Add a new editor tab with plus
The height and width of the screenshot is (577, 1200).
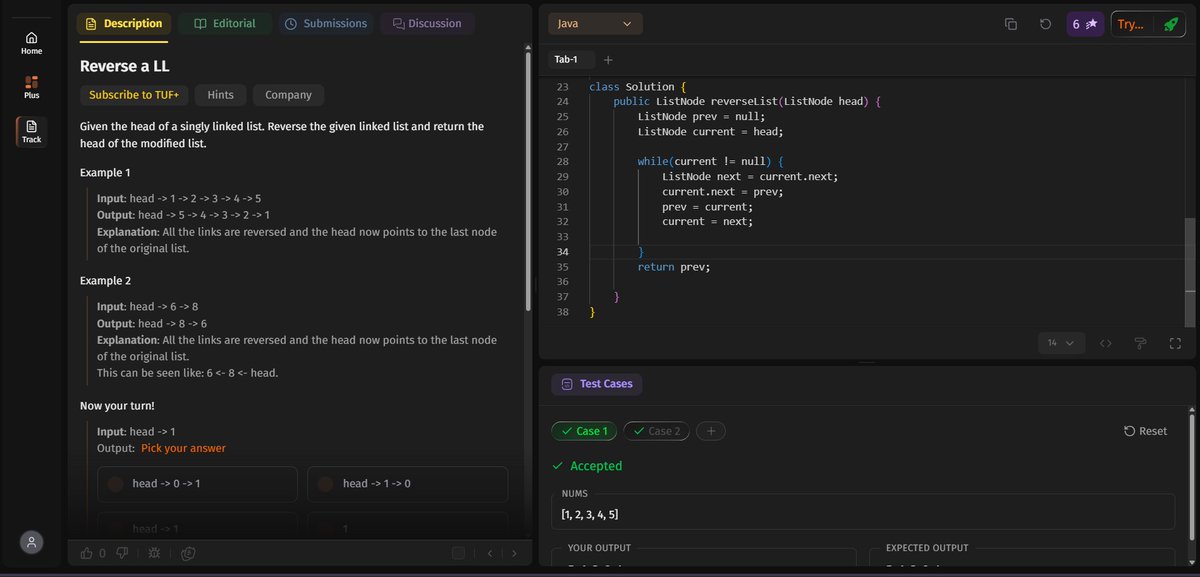coord(608,60)
